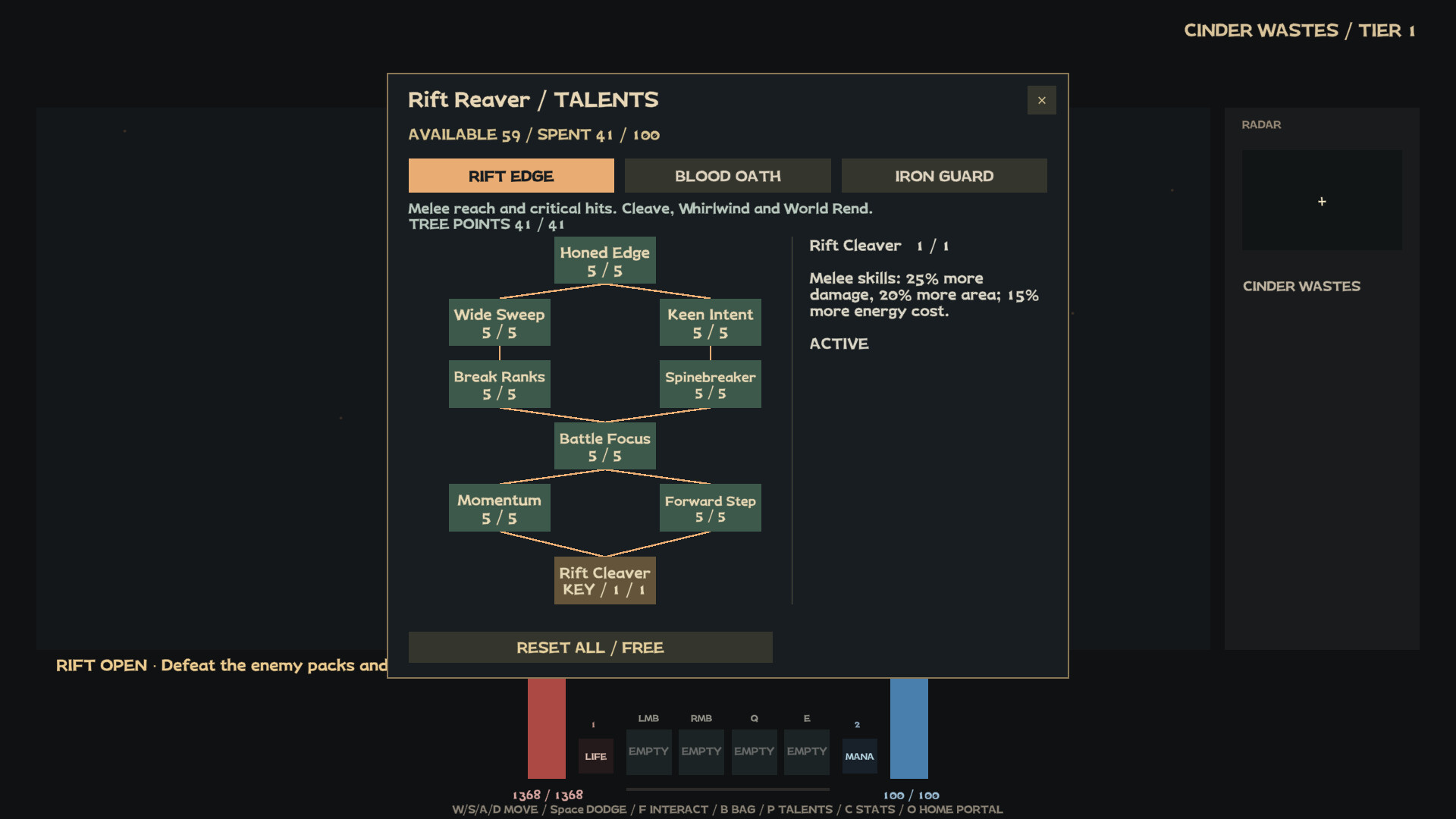Image resolution: width=1456 pixels, height=819 pixels.
Task: Select the Honed Edge talent node
Action: point(604,261)
